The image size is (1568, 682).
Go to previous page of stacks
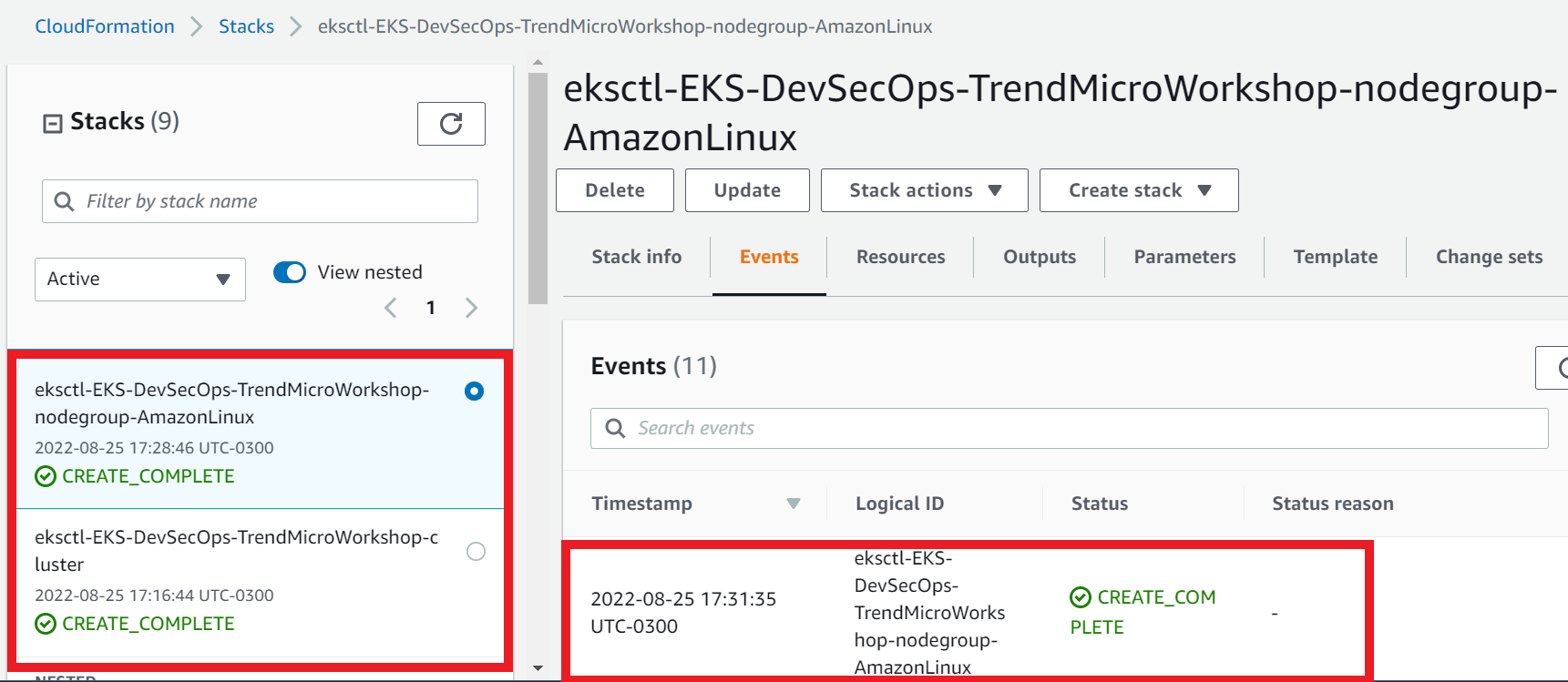pyautogui.click(x=390, y=308)
